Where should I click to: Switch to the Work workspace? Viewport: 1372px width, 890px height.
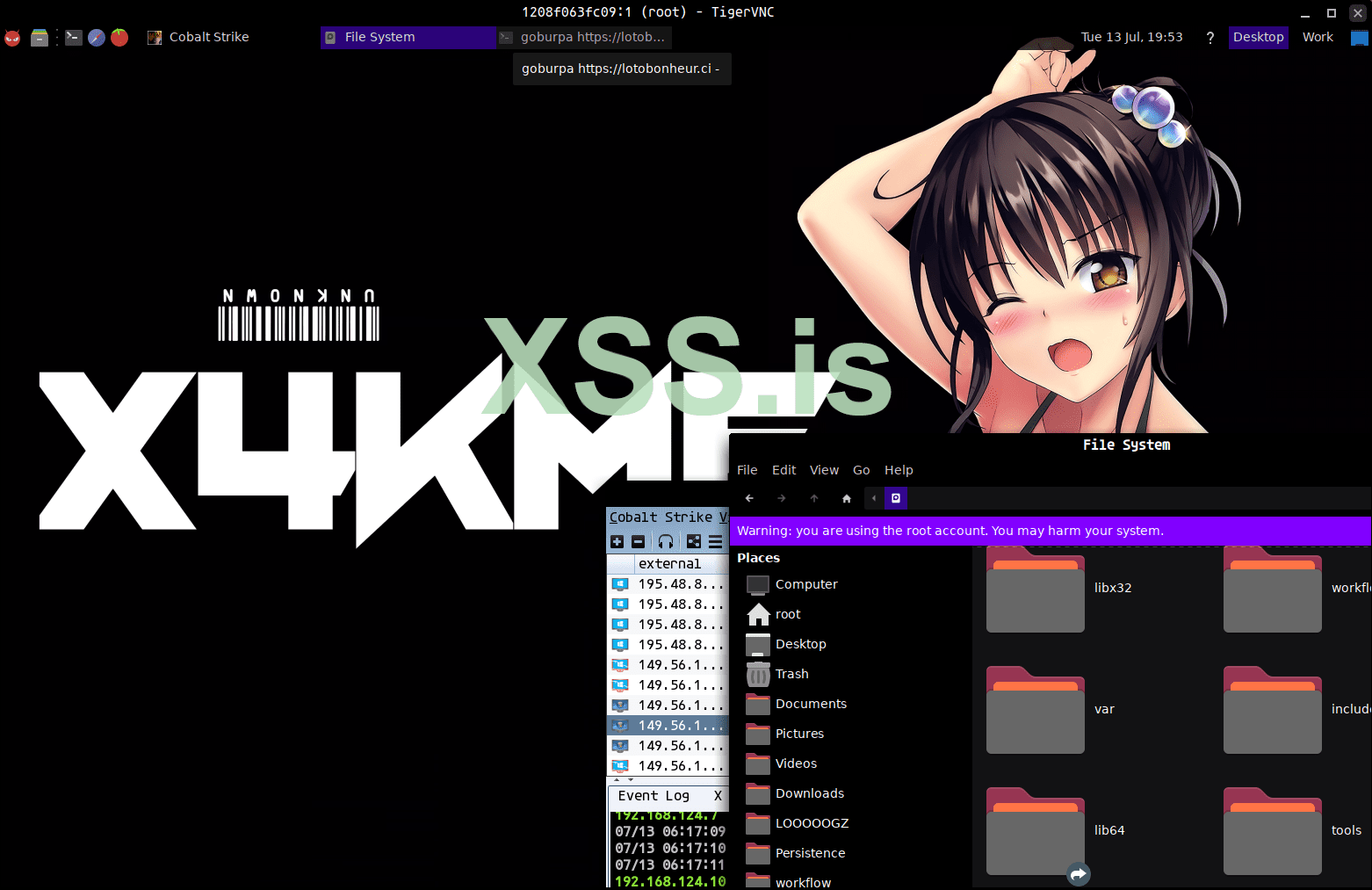coord(1318,37)
